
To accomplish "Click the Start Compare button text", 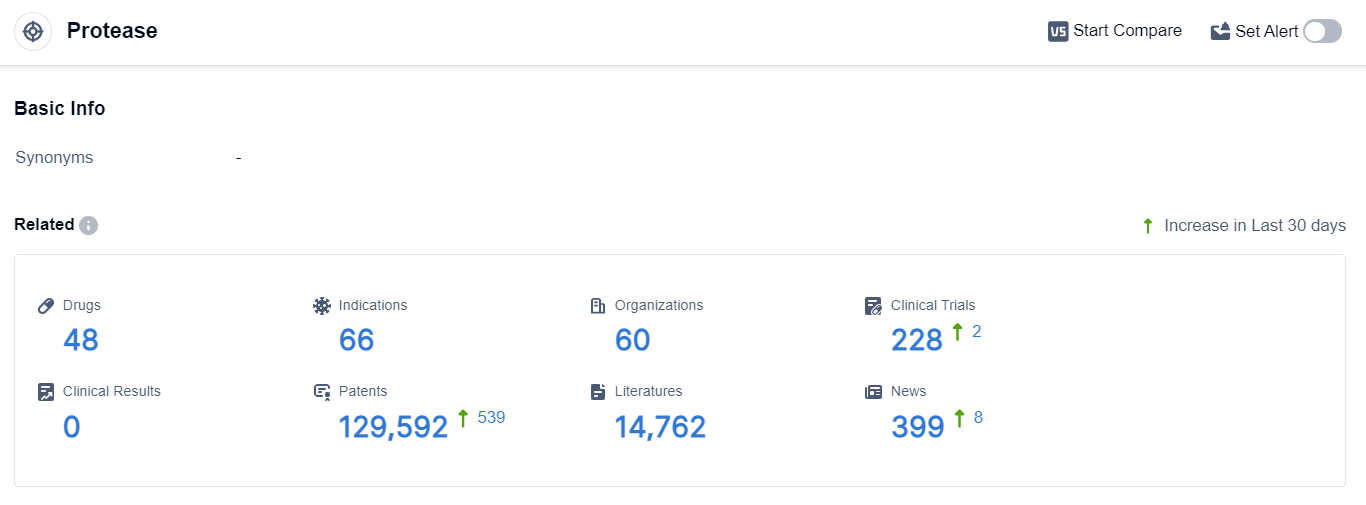I will (x=1127, y=31).
